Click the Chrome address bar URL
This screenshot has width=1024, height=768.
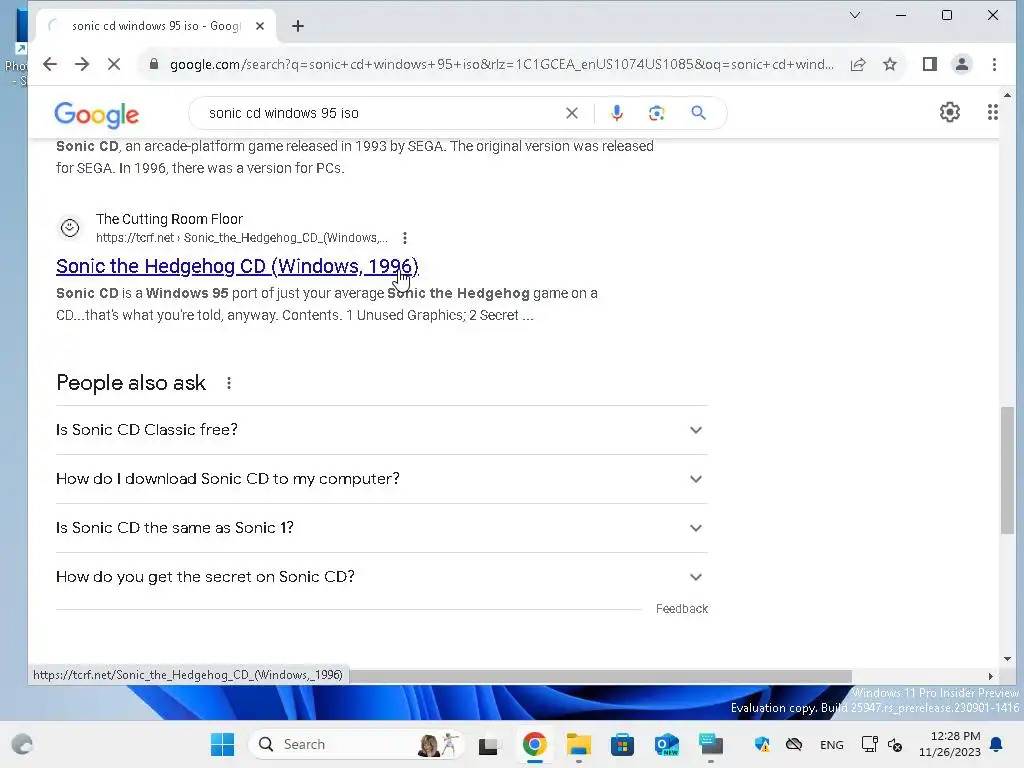pos(501,64)
